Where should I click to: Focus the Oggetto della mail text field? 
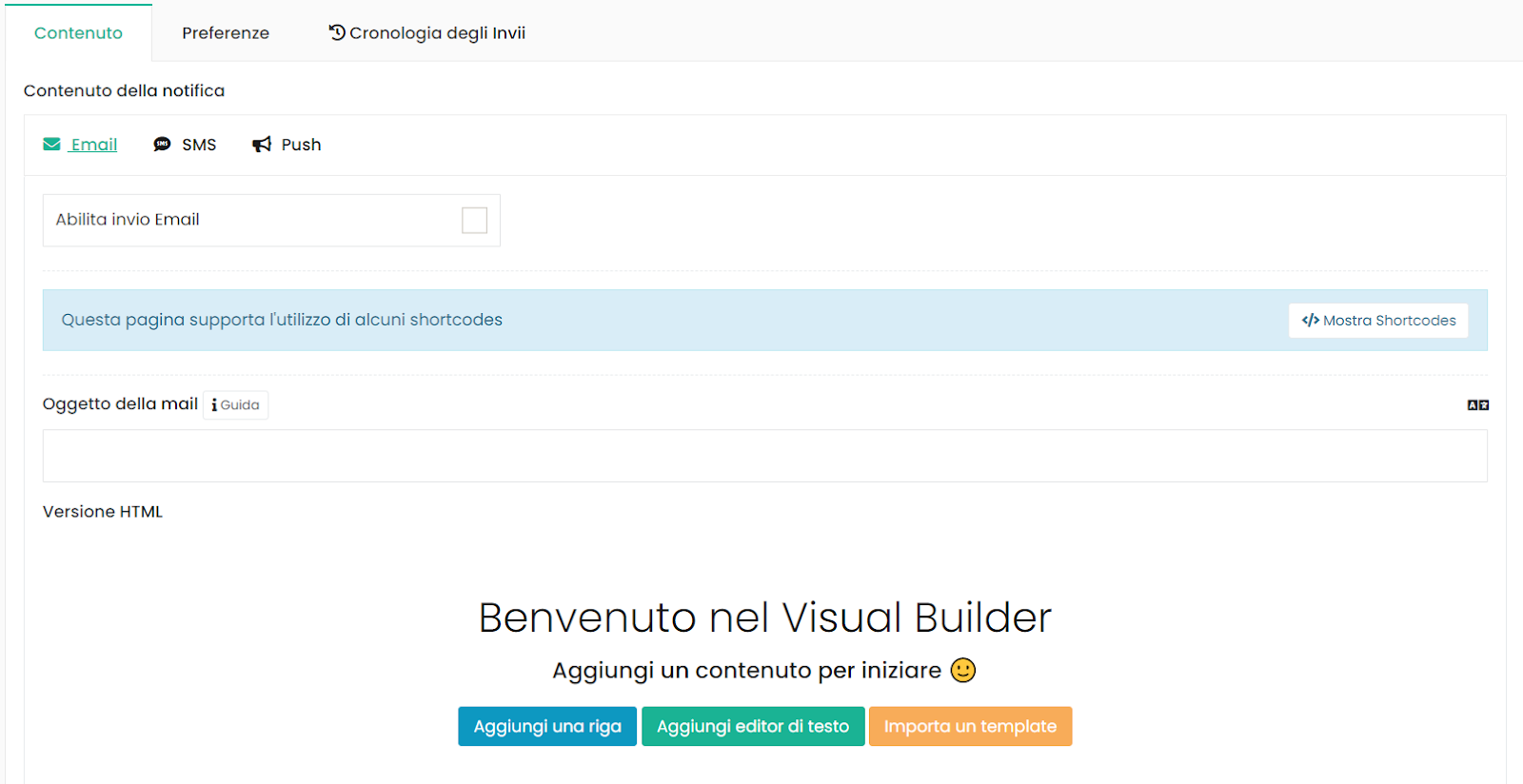[764, 456]
